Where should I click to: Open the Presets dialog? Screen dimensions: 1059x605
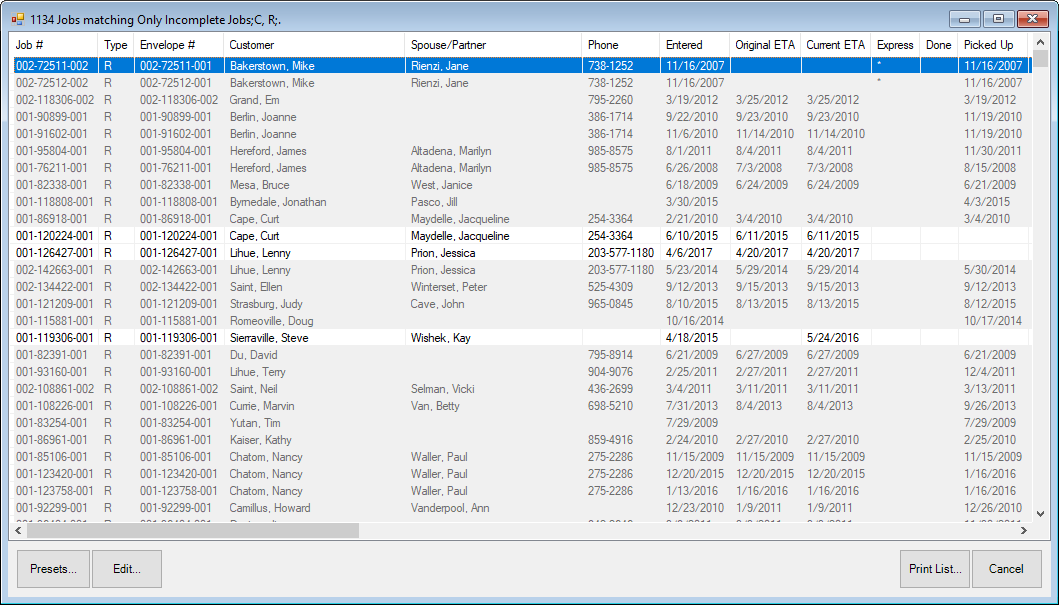(53, 569)
